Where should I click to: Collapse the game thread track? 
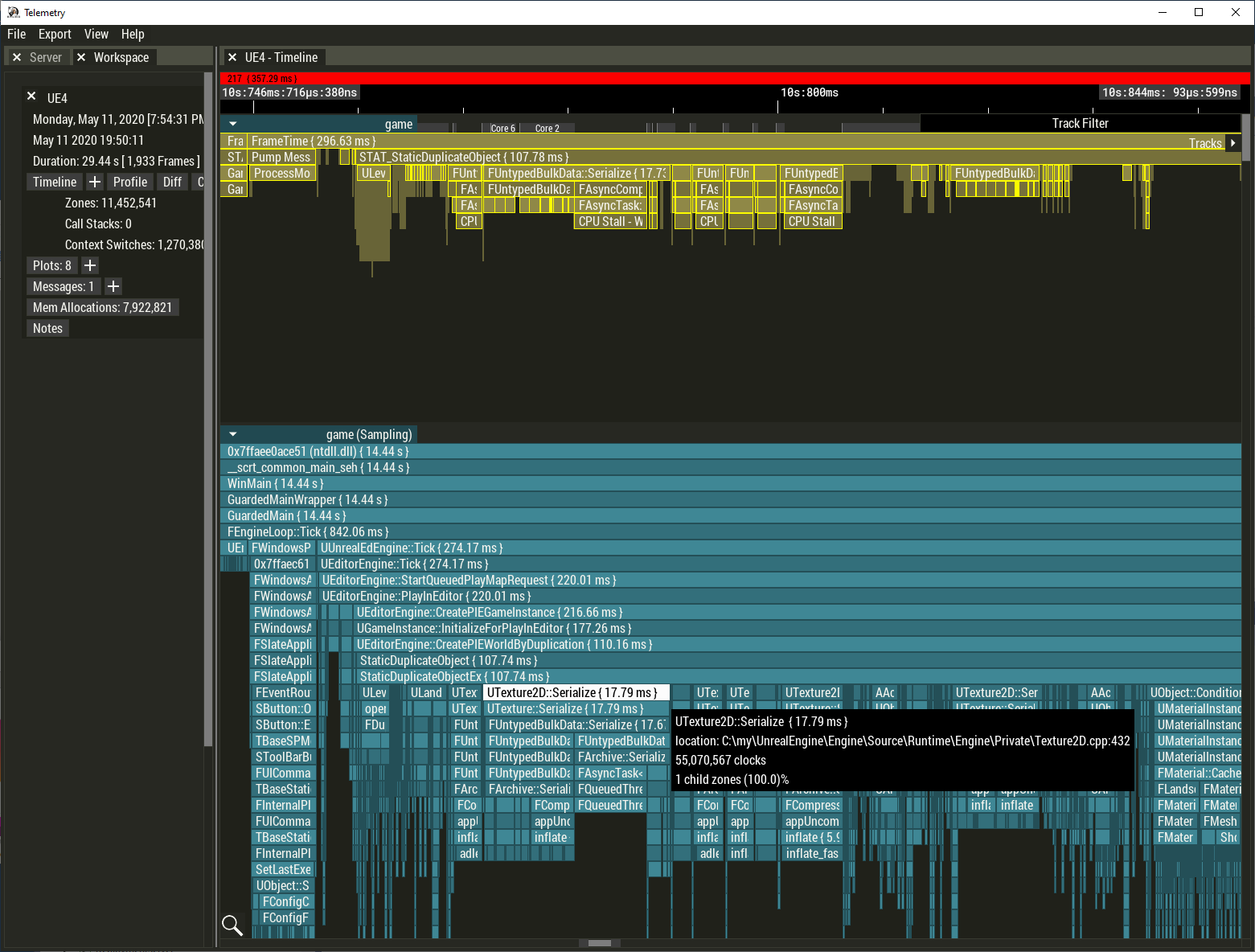[x=233, y=124]
